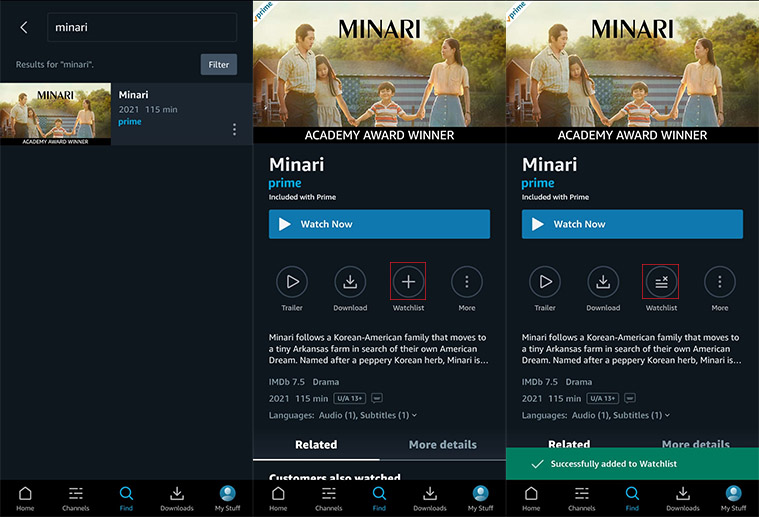Screen dimensions: 759x517
Task: Tap Home in the middle screen's bottom bar
Action: 278,499
